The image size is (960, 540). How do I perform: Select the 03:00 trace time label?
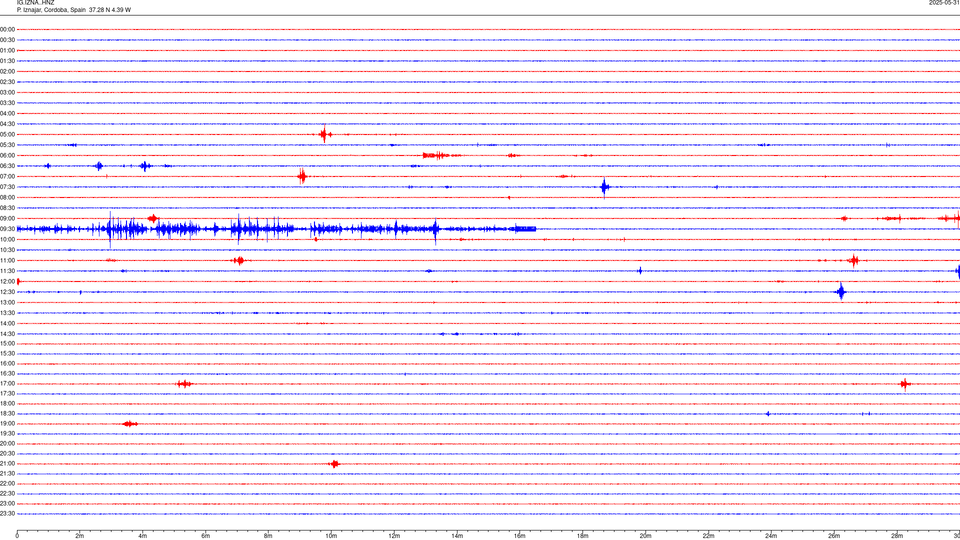7,92
